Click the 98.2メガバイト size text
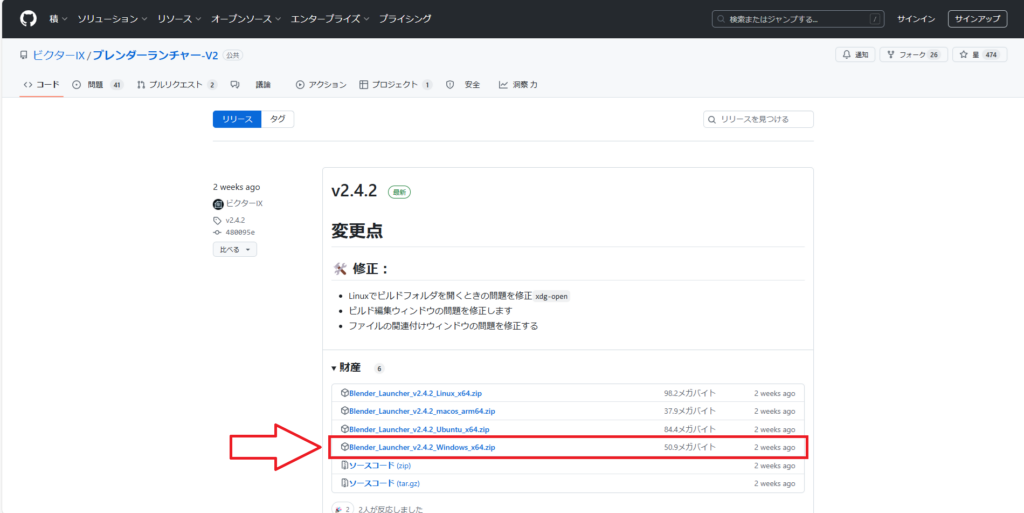This screenshot has height=513, width=1024. (690, 393)
